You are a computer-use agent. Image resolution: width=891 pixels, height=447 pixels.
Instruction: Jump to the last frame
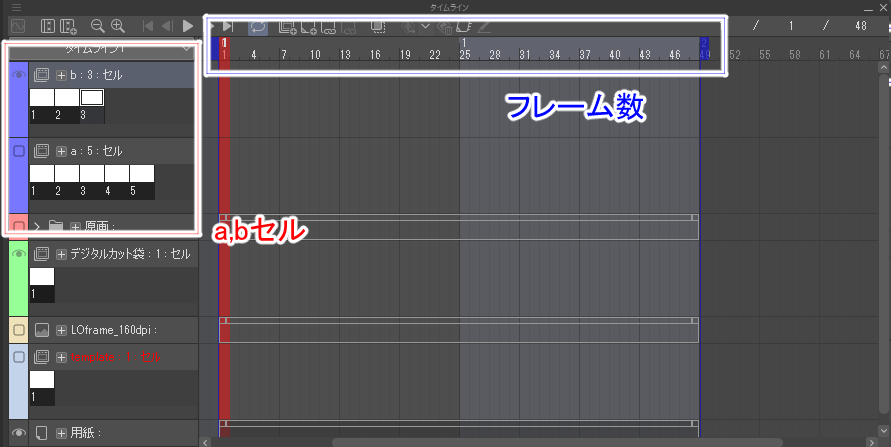pos(228,26)
